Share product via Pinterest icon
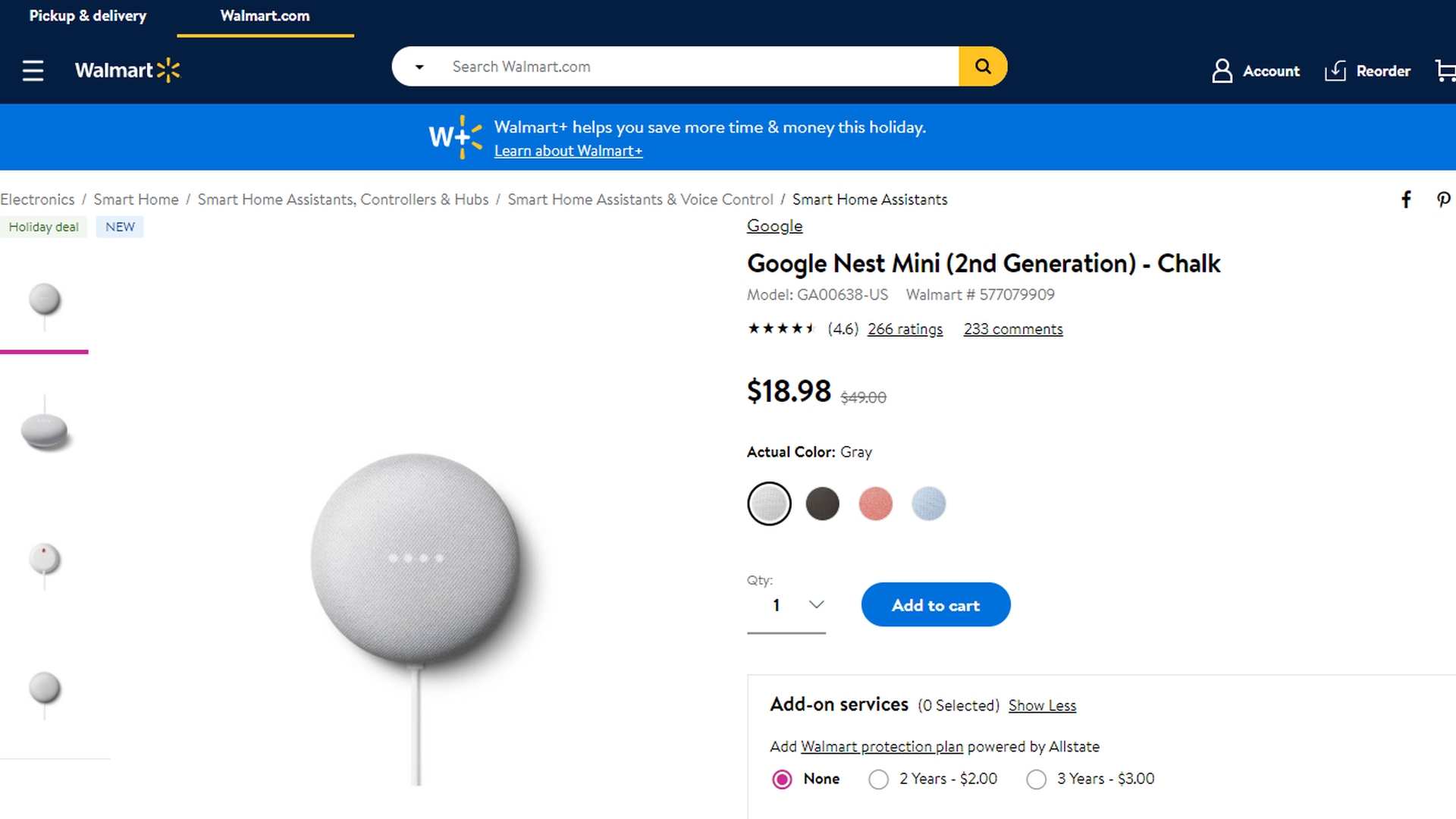Image resolution: width=1456 pixels, height=819 pixels. tap(1443, 199)
